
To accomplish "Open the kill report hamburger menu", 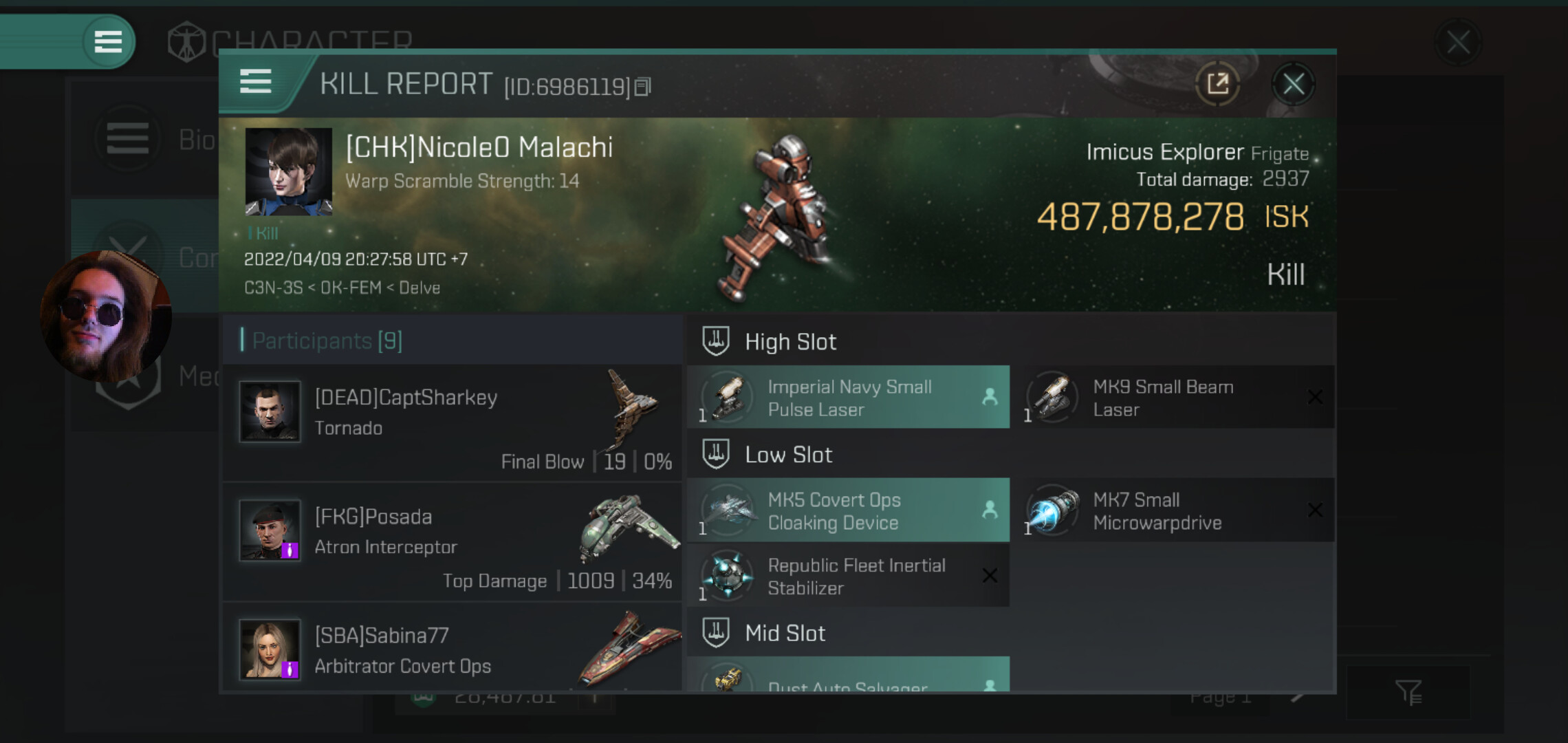I will pyautogui.click(x=255, y=81).
